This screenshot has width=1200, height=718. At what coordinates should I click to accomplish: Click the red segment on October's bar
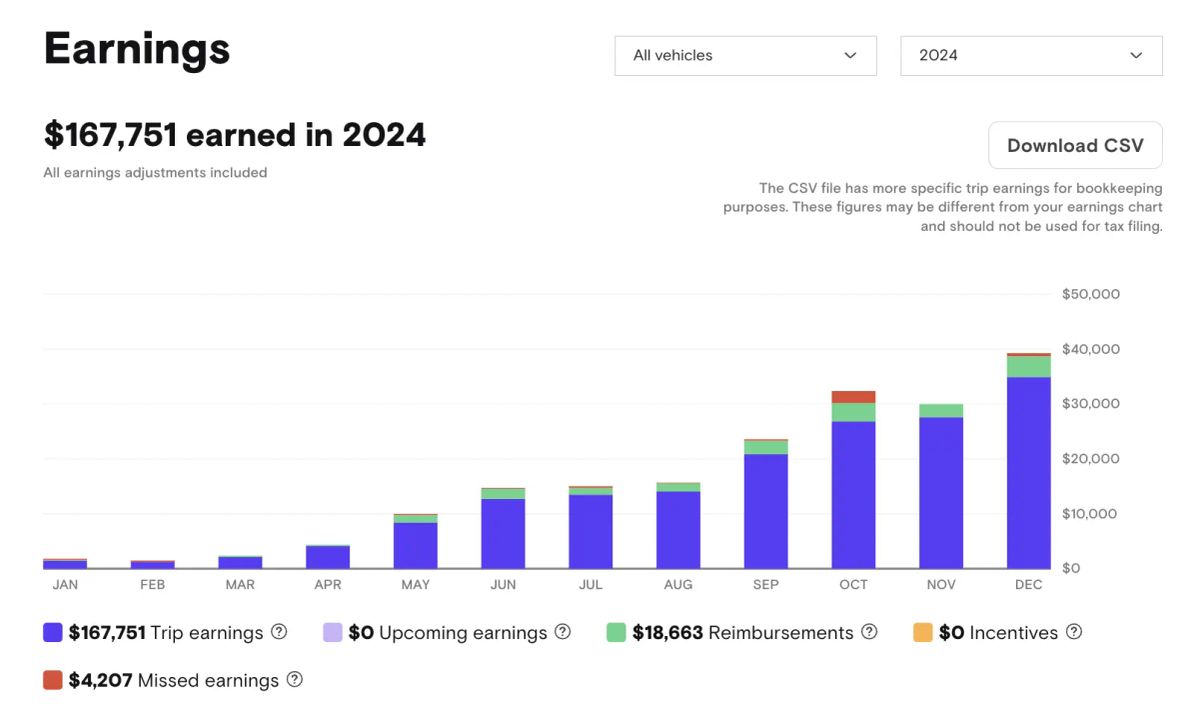853,395
